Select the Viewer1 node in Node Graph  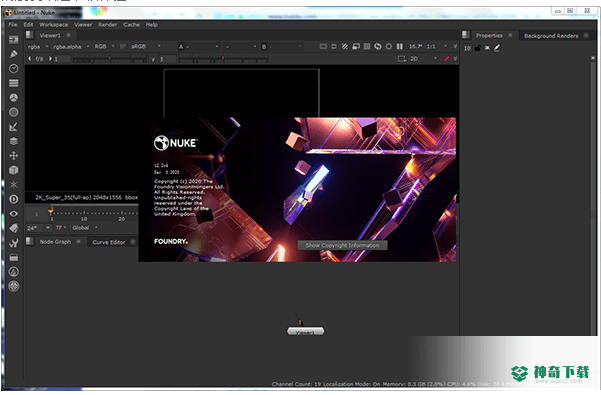pyautogui.click(x=305, y=331)
